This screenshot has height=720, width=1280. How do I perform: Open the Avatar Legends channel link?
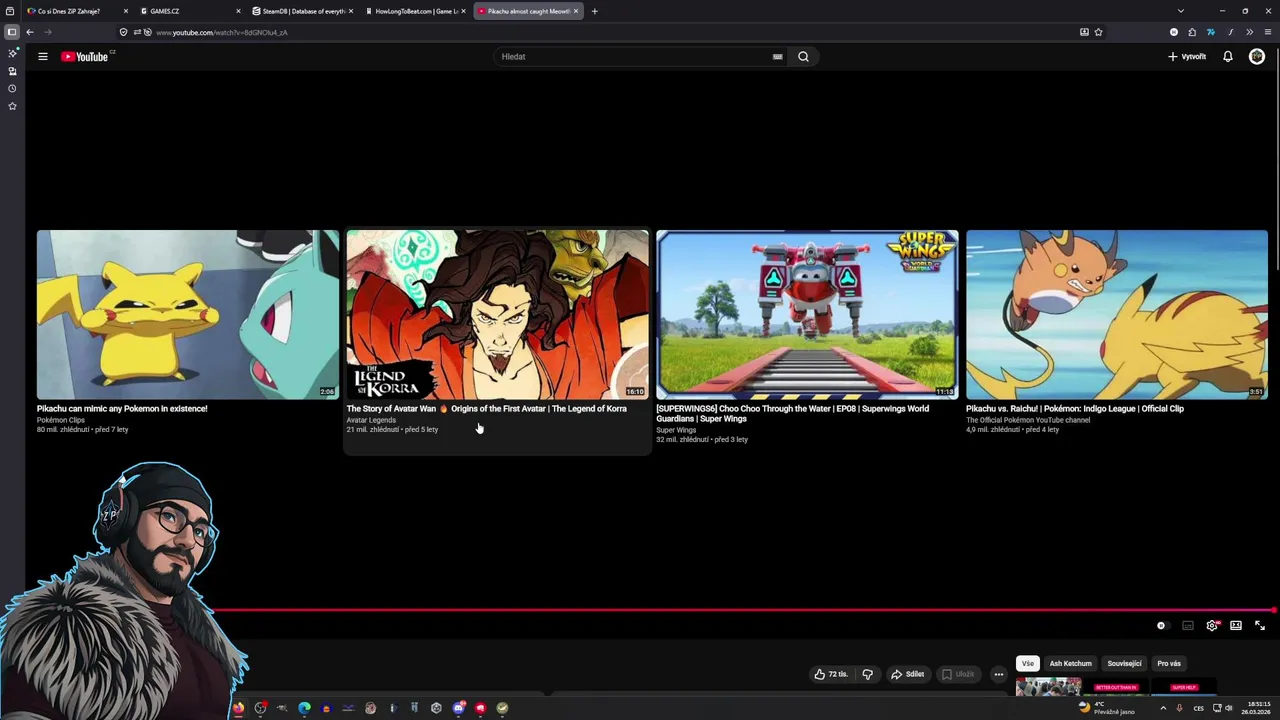pyautogui.click(x=371, y=420)
